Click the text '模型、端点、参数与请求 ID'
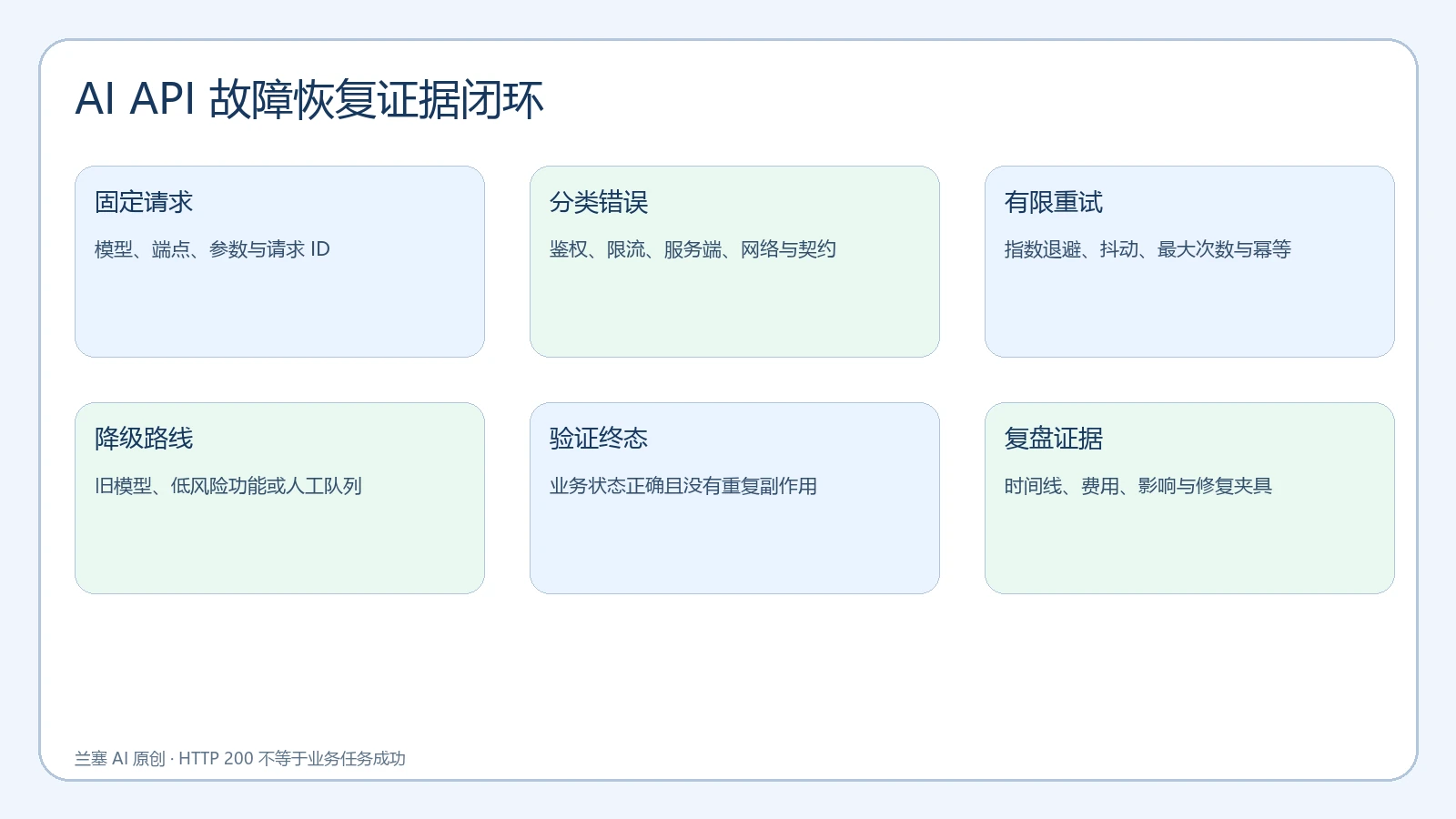The width and height of the screenshot is (1456, 819). pos(212,249)
